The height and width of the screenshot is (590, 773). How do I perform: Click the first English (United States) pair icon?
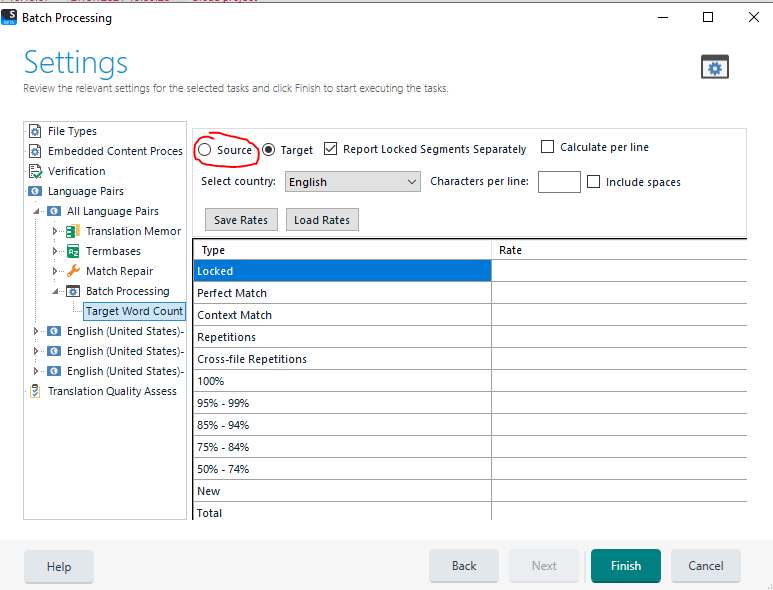pos(54,331)
